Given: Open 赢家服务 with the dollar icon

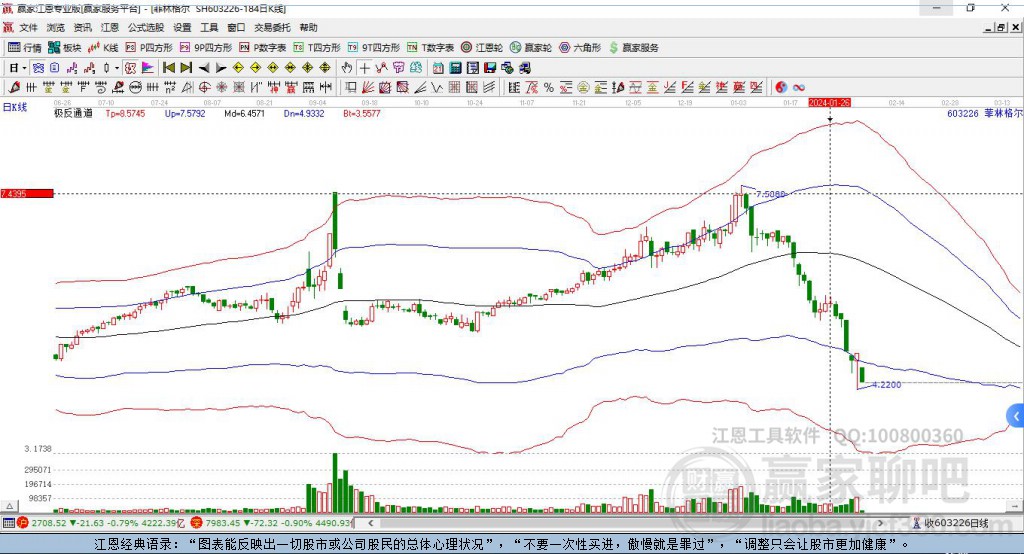Looking at the screenshot, I should coord(634,48).
